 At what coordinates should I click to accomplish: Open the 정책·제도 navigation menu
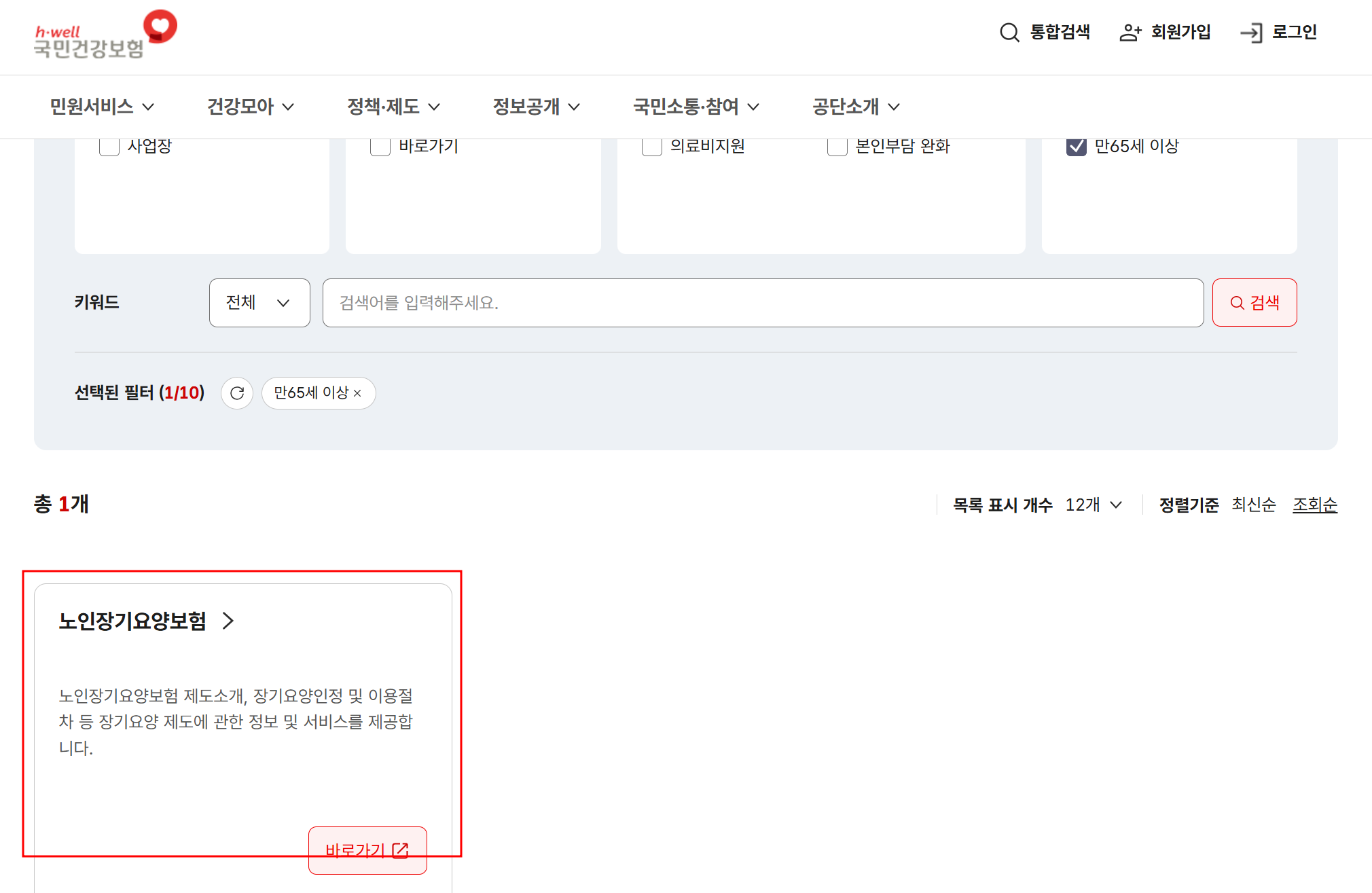click(393, 107)
